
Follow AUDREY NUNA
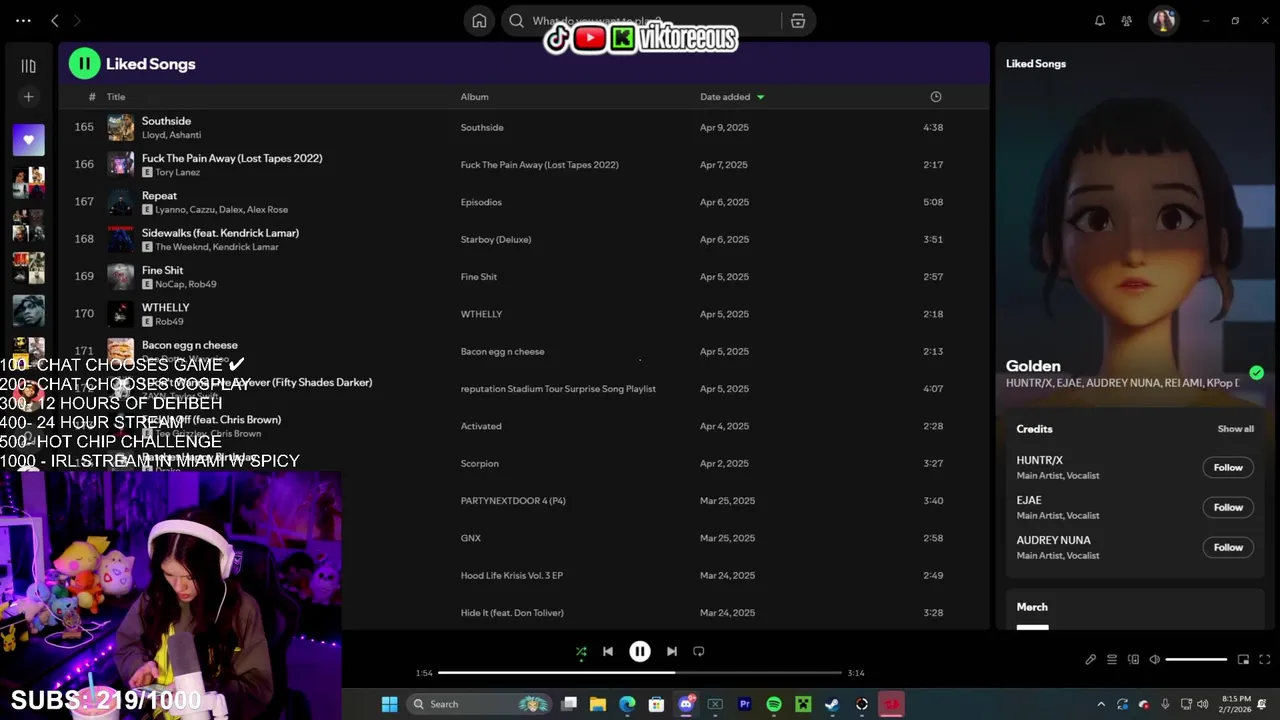coord(1228,548)
